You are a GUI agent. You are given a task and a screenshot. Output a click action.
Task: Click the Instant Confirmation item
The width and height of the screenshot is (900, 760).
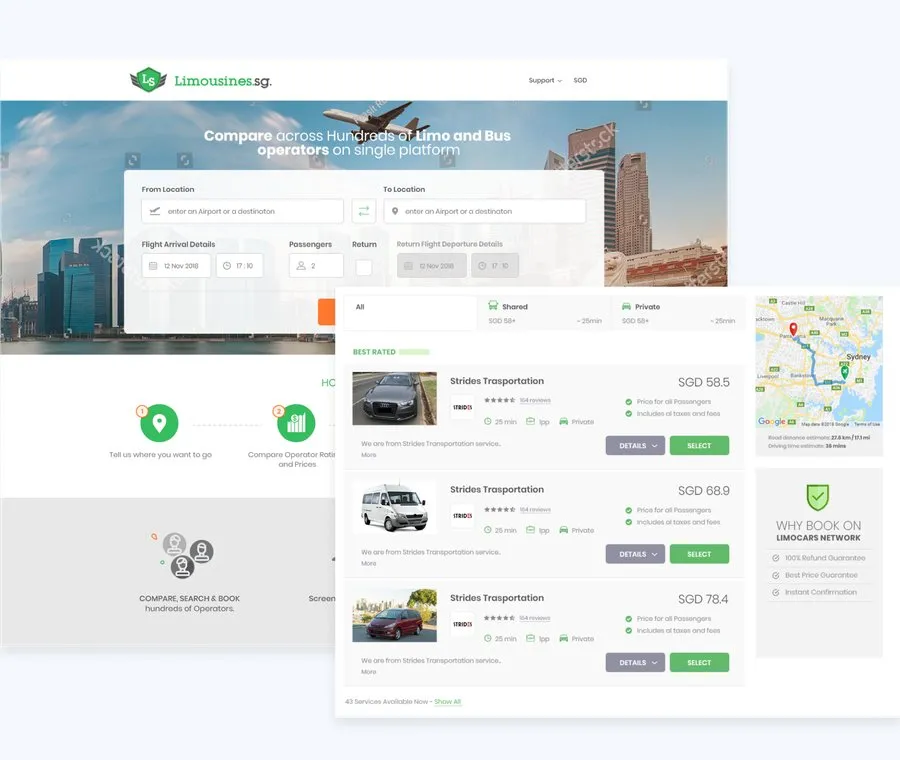[x=814, y=592]
